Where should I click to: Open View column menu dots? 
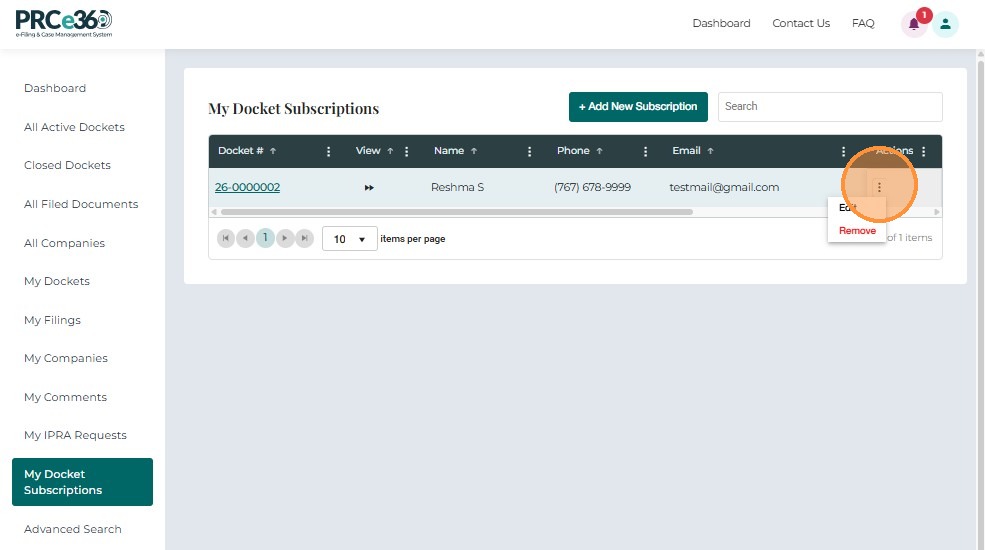[406, 151]
